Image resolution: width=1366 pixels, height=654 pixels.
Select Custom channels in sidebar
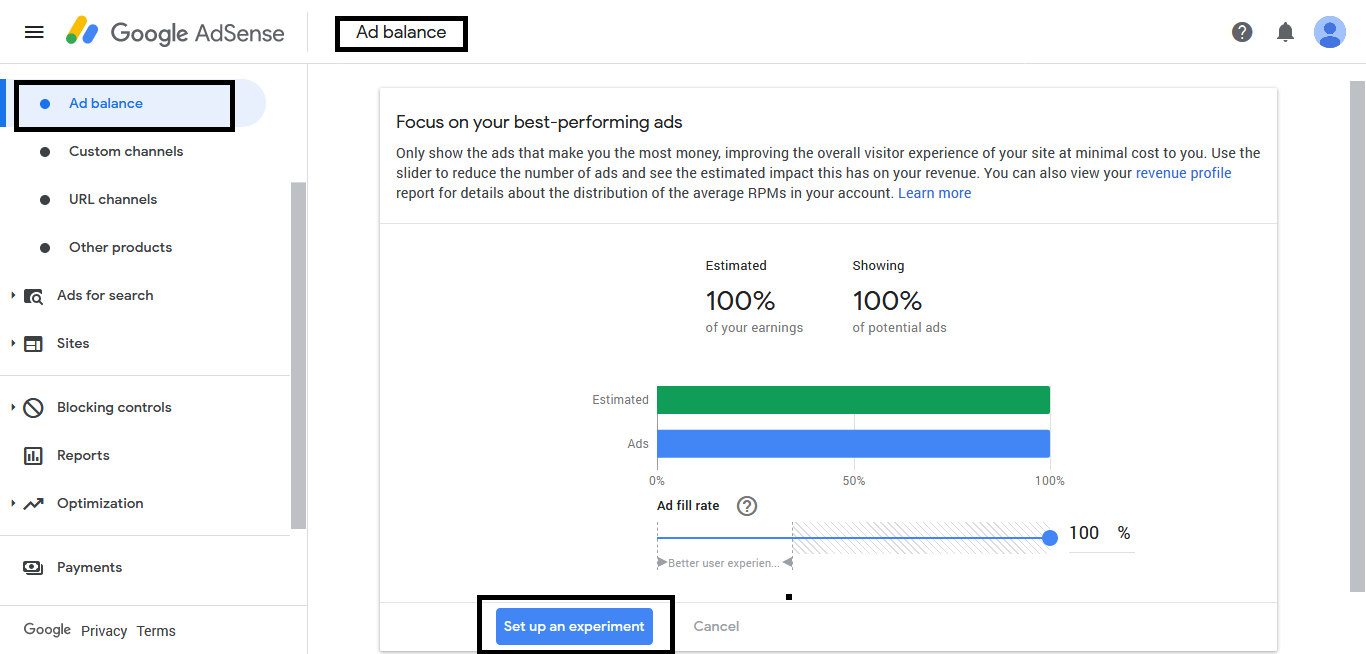pos(126,152)
